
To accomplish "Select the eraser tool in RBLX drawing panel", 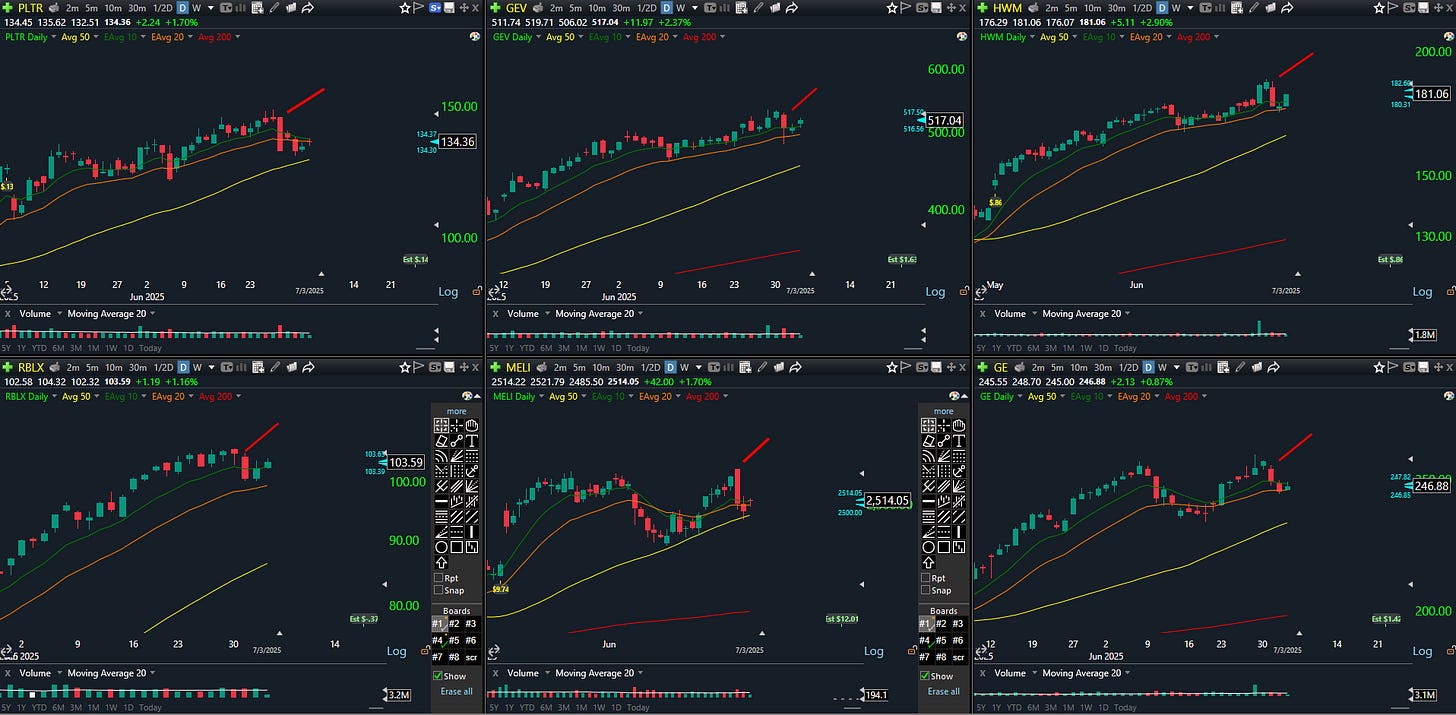I will pyautogui.click(x=441, y=441).
